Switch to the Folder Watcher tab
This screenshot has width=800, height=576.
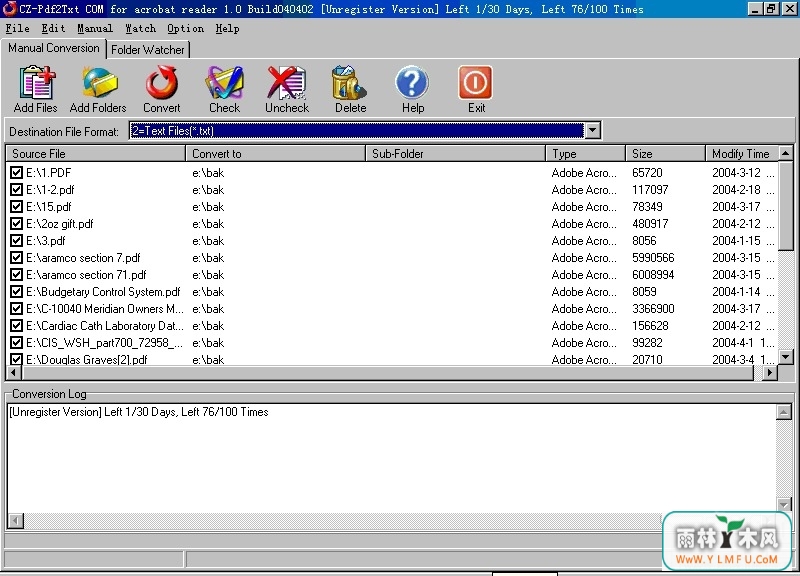(x=147, y=50)
